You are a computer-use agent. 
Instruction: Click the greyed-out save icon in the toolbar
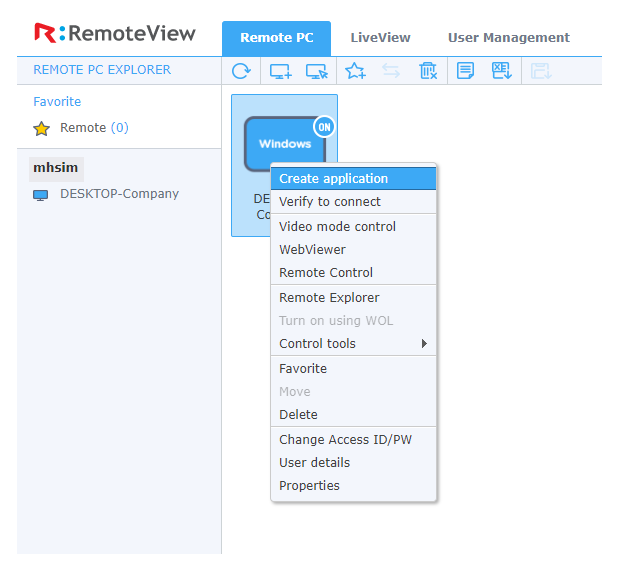click(541, 71)
